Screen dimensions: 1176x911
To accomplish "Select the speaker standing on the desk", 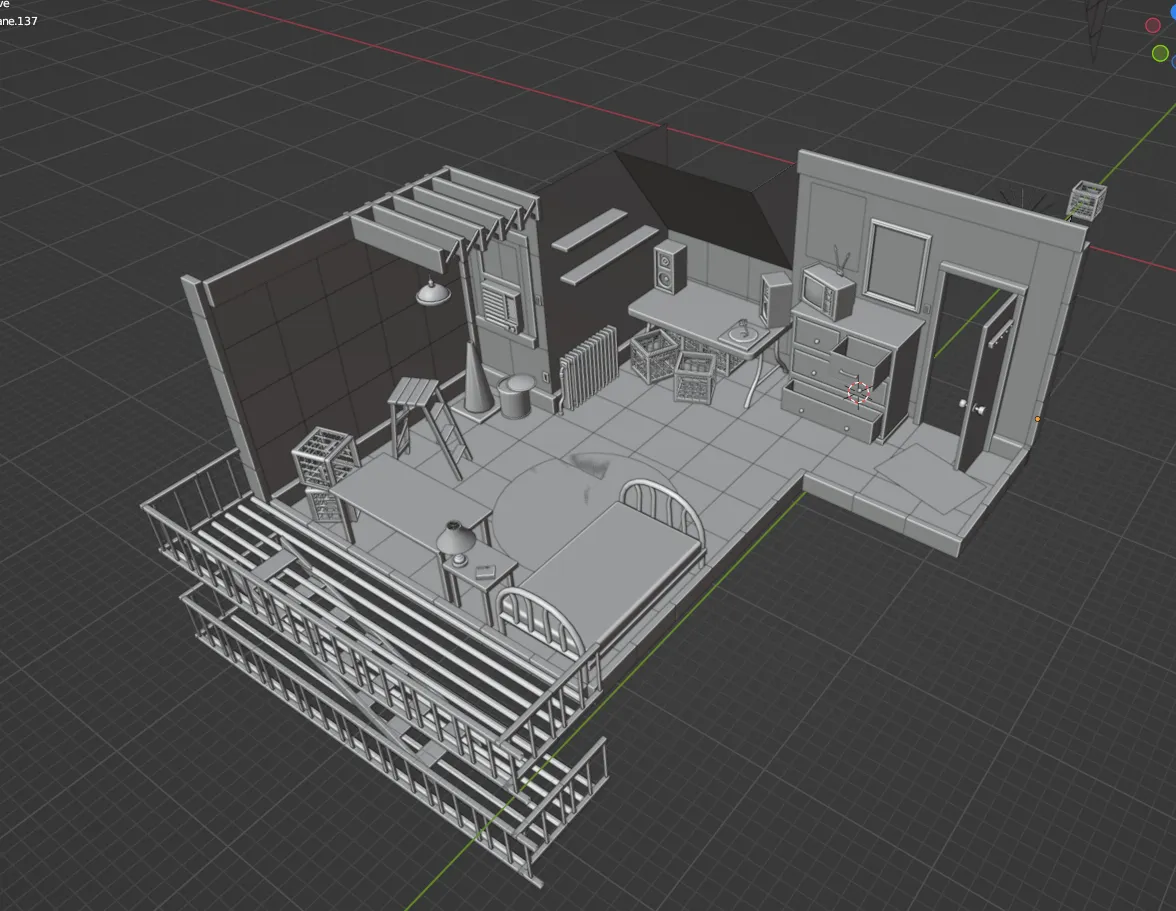I will pyautogui.click(x=776, y=300).
